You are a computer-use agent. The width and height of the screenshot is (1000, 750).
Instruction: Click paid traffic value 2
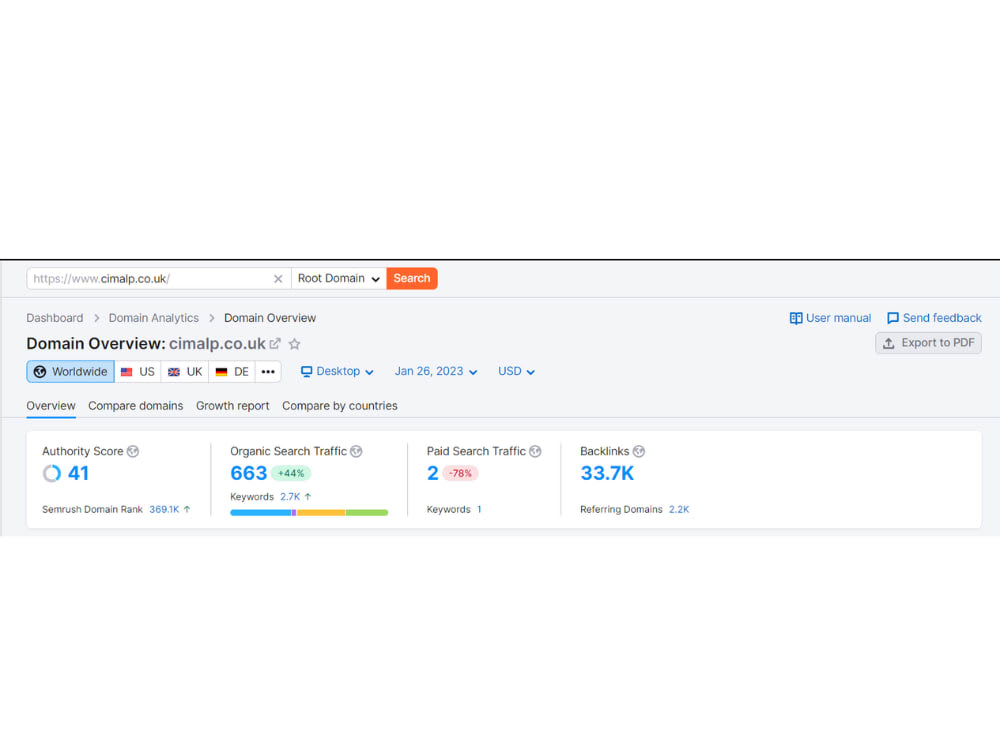point(432,473)
